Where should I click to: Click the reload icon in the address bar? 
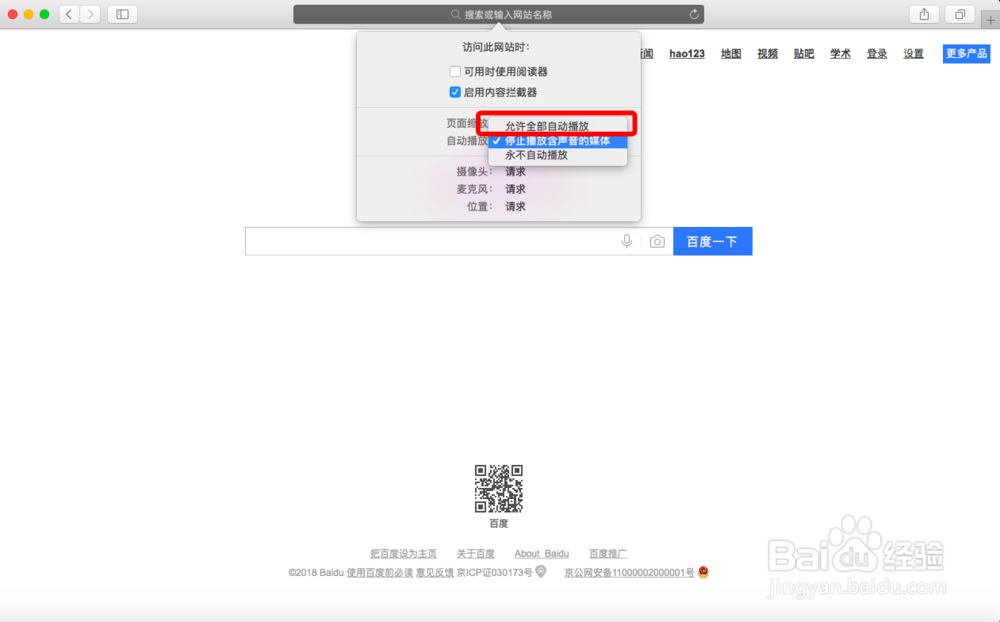coord(695,14)
